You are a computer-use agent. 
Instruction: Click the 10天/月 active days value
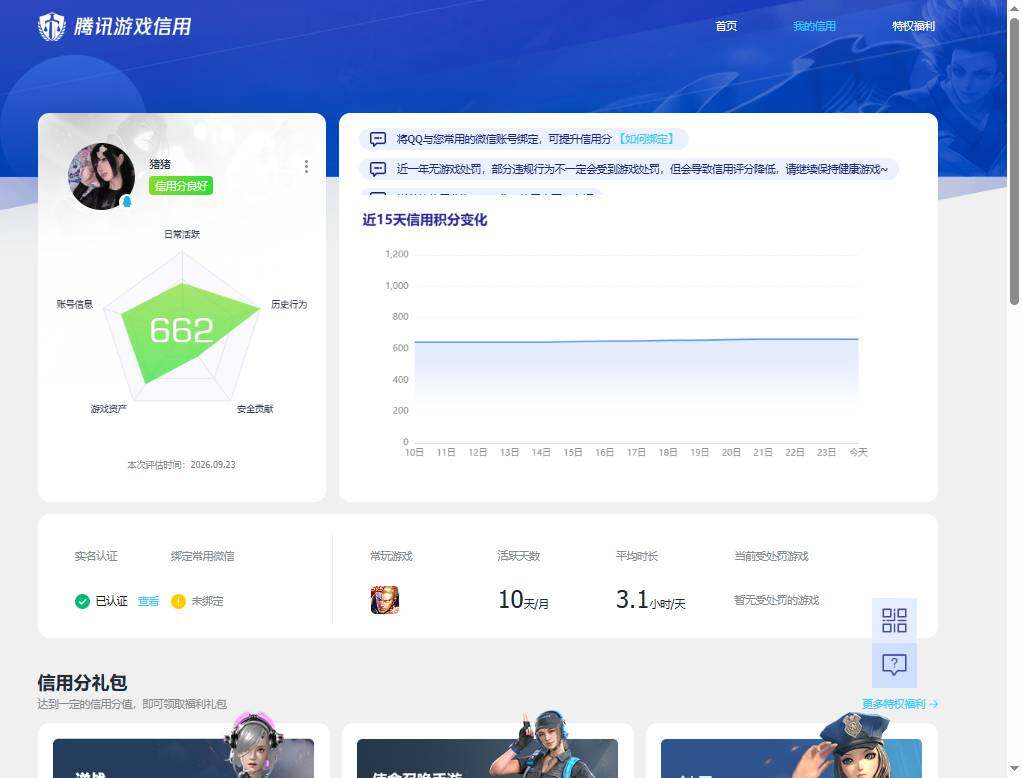coord(523,600)
